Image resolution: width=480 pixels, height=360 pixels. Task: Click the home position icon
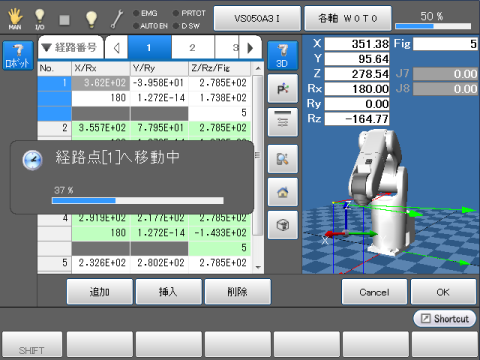click(283, 192)
